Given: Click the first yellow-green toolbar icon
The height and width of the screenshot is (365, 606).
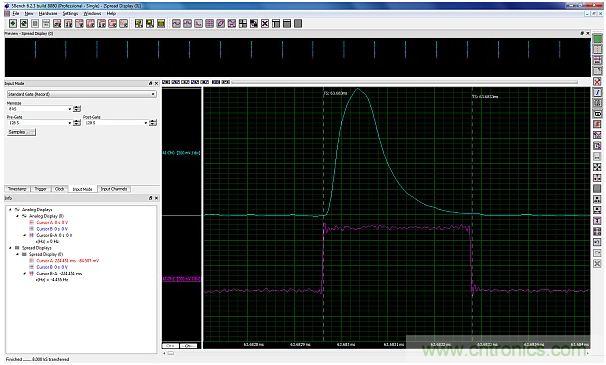Looking at the screenshot, I should (139, 24).
